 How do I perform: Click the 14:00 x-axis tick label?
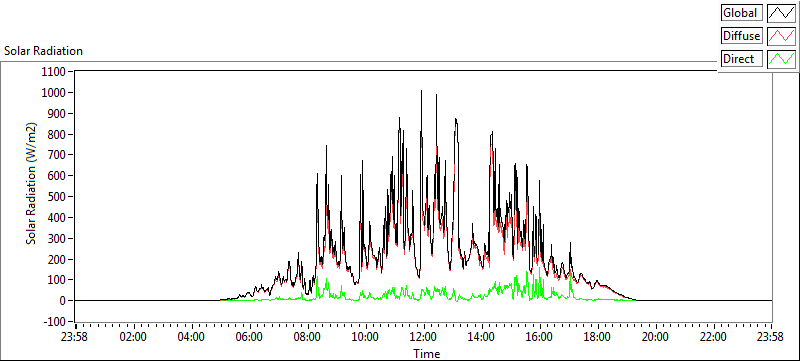pyautogui.click(x=481, y=337)
